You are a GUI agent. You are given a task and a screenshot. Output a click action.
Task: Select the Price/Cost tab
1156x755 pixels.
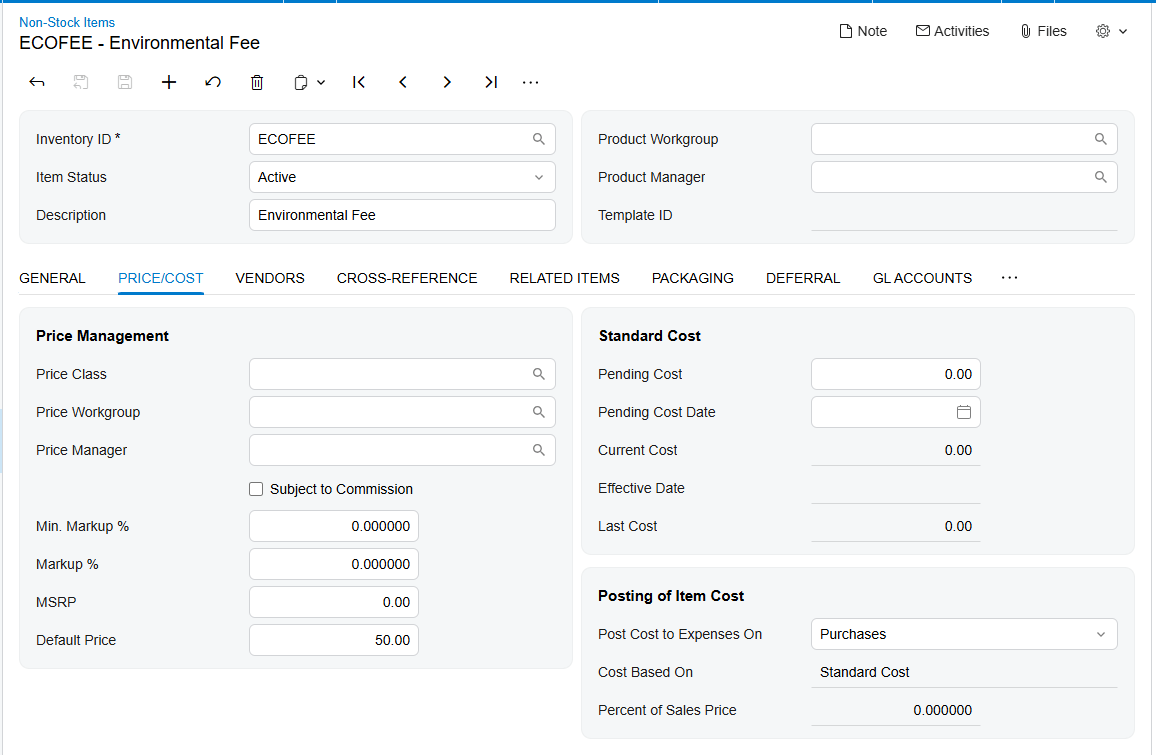pyautogui.click(x=161, y=278)
